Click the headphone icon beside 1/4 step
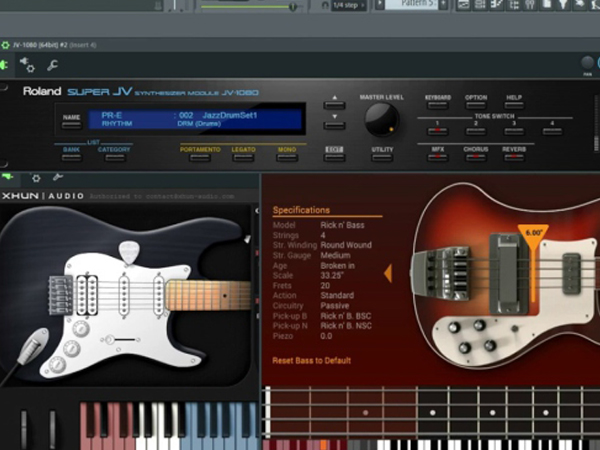This screenshot has height=450, width=600. [x=325, y=5]
